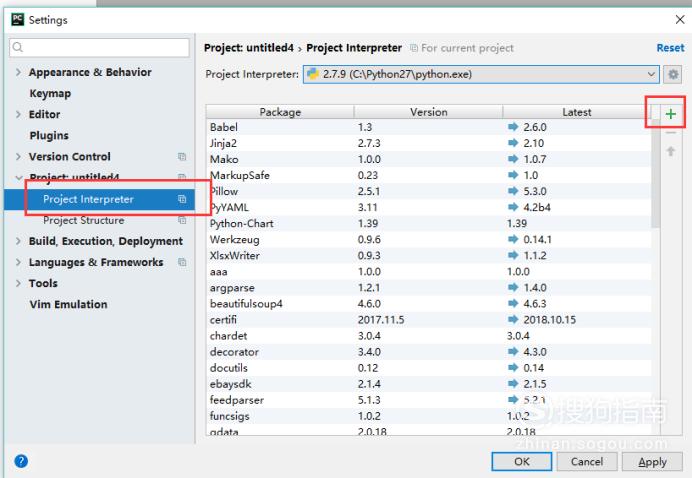Select the Mako package row

429,159
